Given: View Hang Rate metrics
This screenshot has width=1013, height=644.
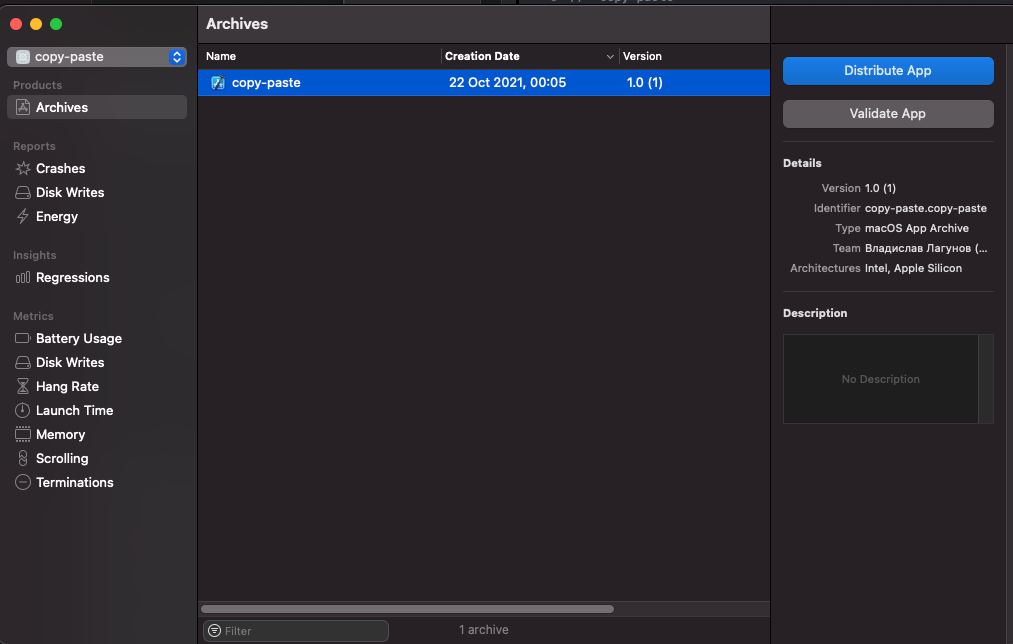Looking at the screenshot, I should tap(67, 386).
